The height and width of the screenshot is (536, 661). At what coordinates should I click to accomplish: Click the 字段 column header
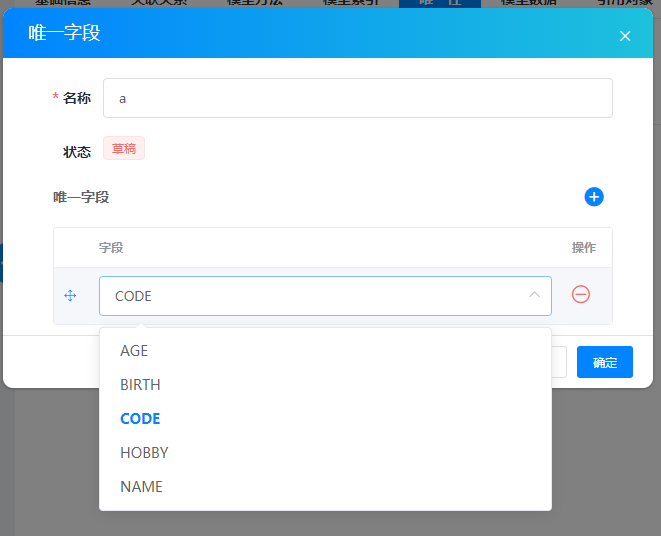pyautogui.click(x=111, y=247)
